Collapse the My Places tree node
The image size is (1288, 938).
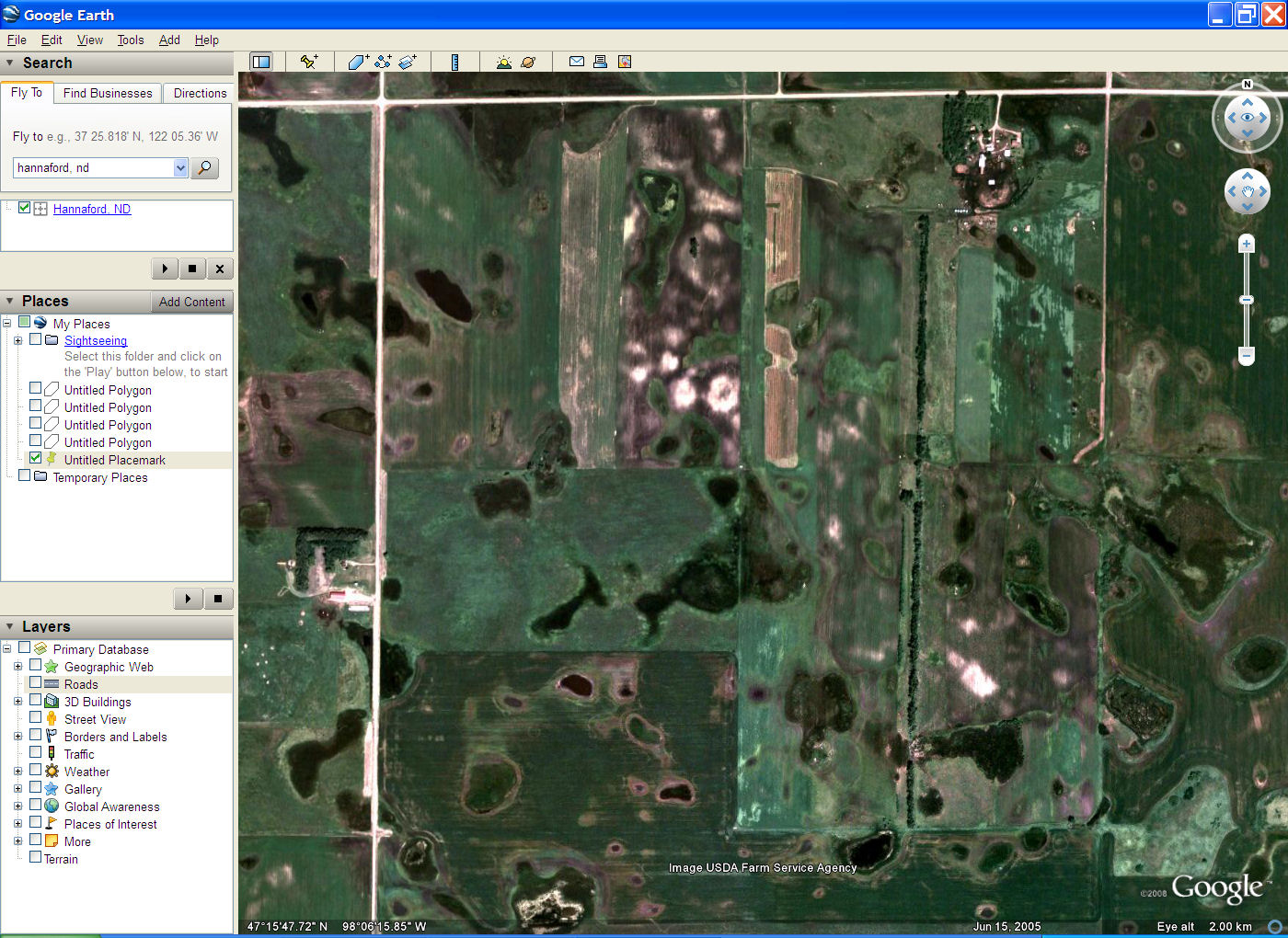(6, 323)
